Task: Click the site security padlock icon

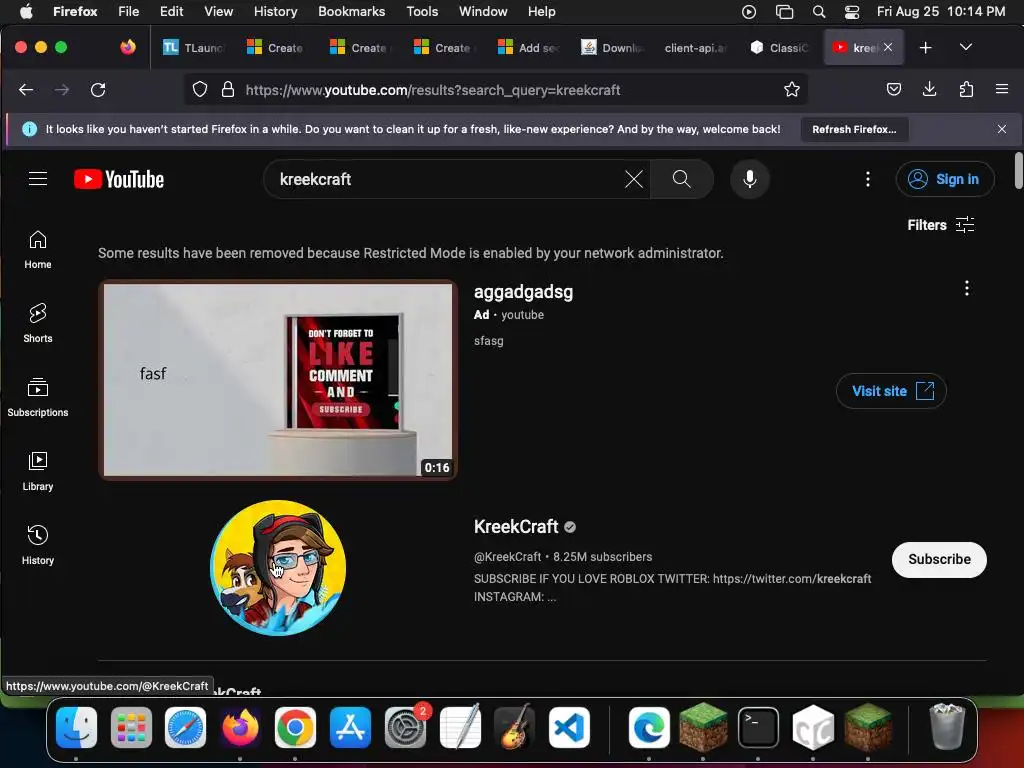Action: click(227, 89)
